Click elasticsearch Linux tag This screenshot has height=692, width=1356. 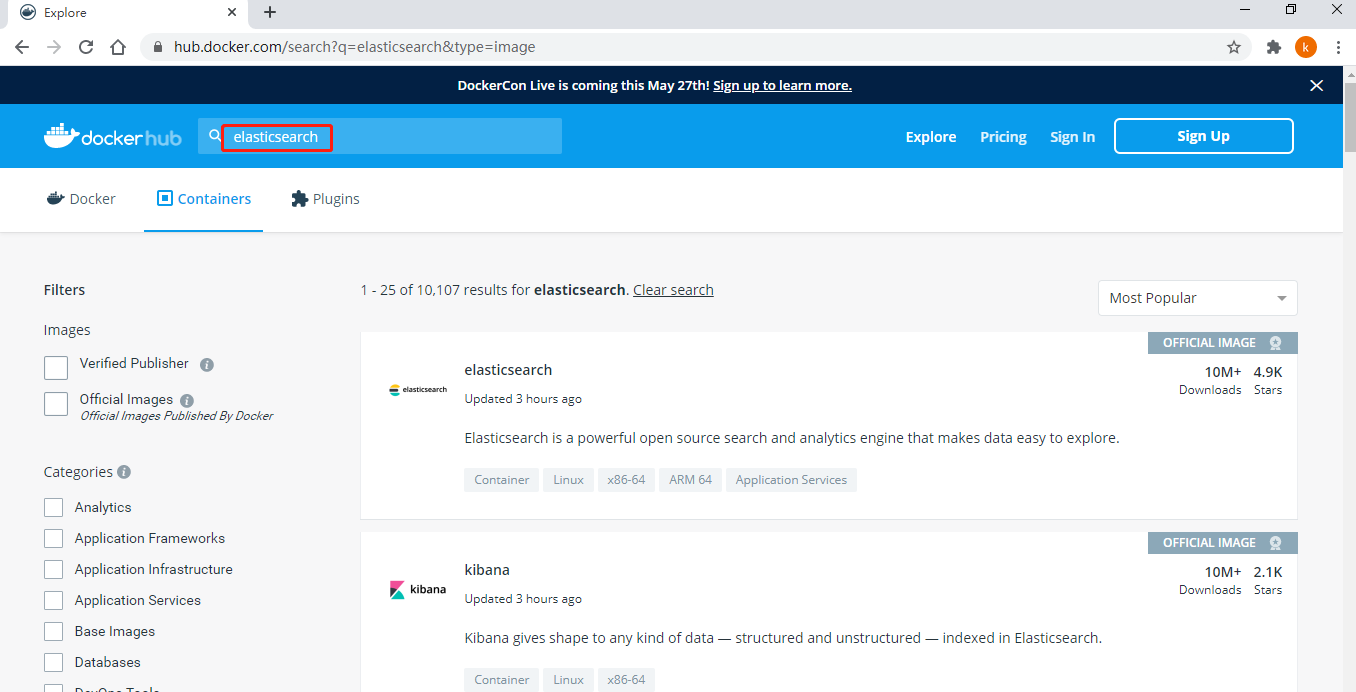tap(568, 480)
